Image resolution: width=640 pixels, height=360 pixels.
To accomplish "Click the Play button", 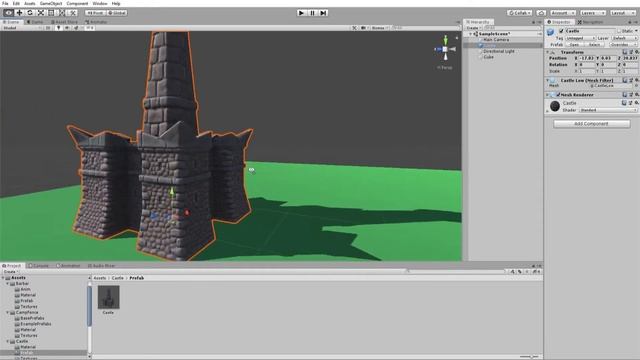I will click(301, 13).
